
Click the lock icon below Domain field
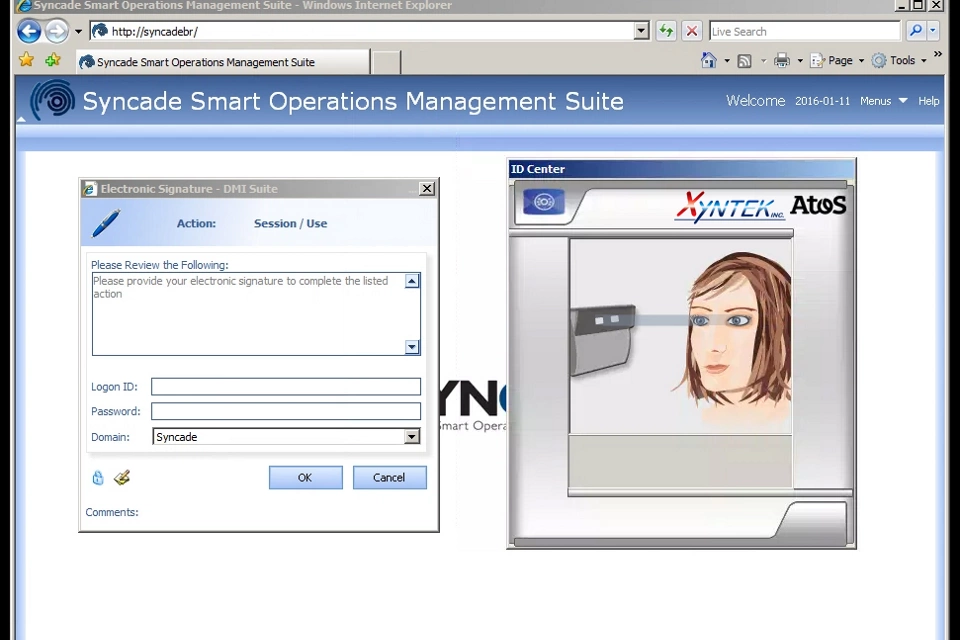click(98, 478)
